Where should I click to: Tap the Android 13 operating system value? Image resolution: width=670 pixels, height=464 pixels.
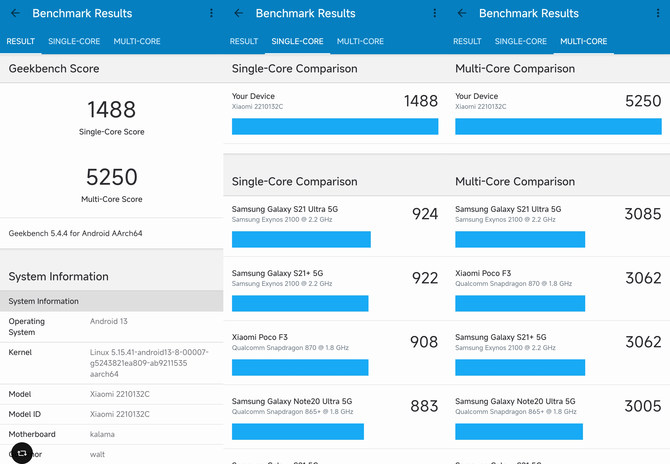[x=109, y=321]
